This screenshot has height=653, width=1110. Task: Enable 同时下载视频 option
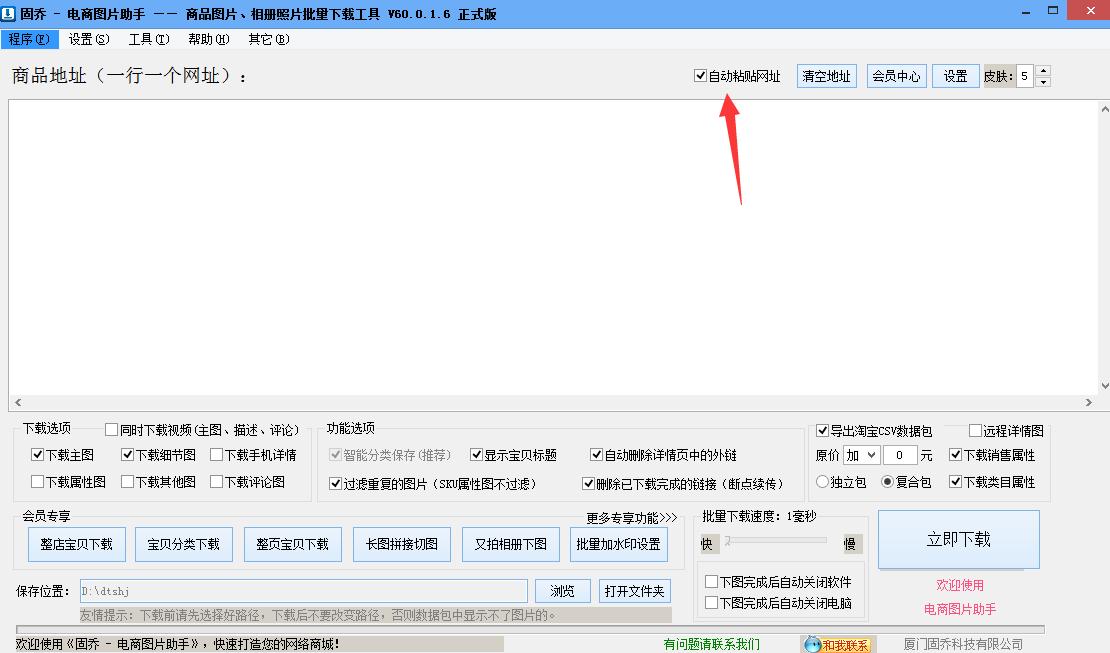(111, 428)
